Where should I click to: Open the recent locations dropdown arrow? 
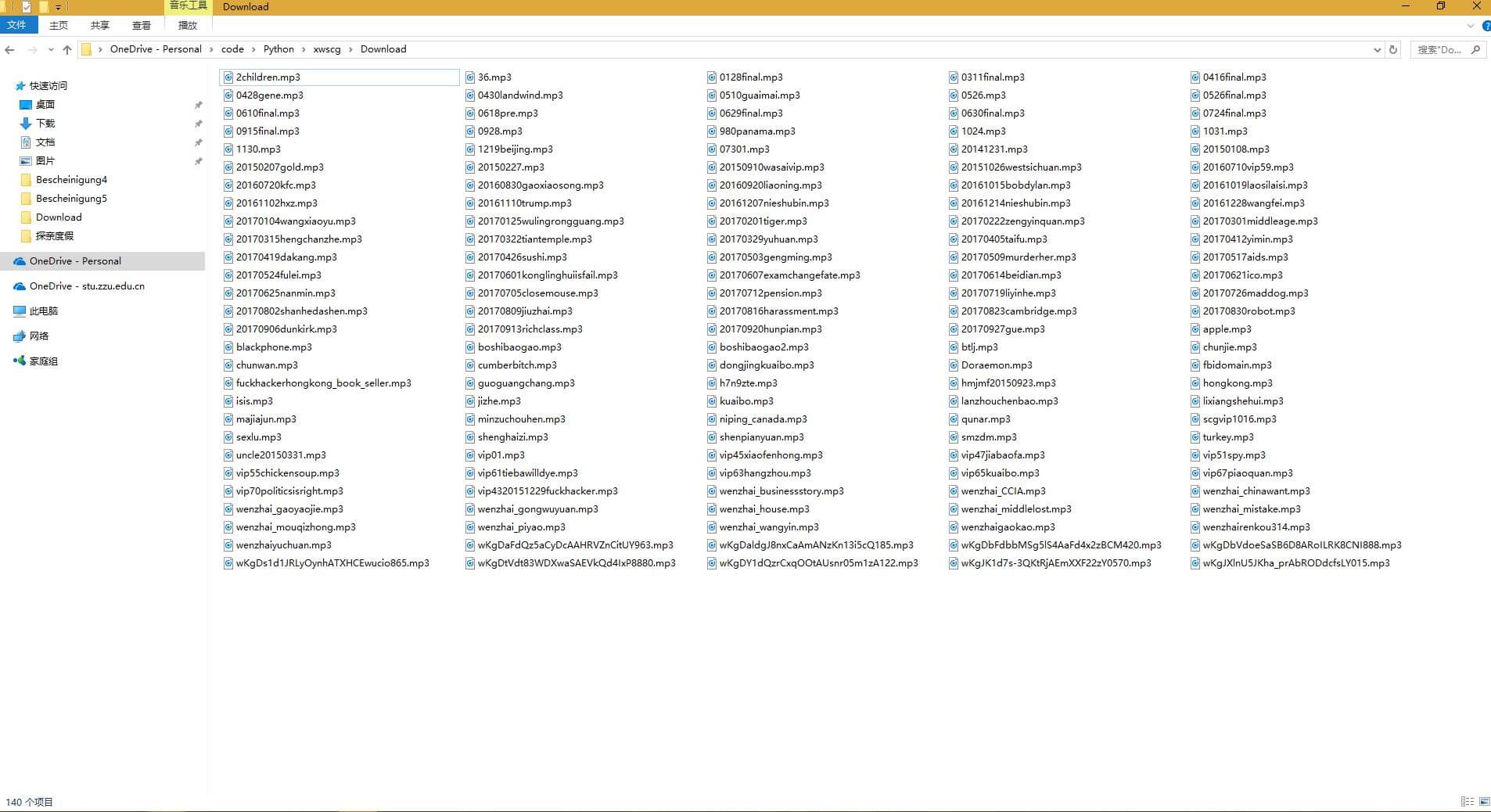(51, 49)
